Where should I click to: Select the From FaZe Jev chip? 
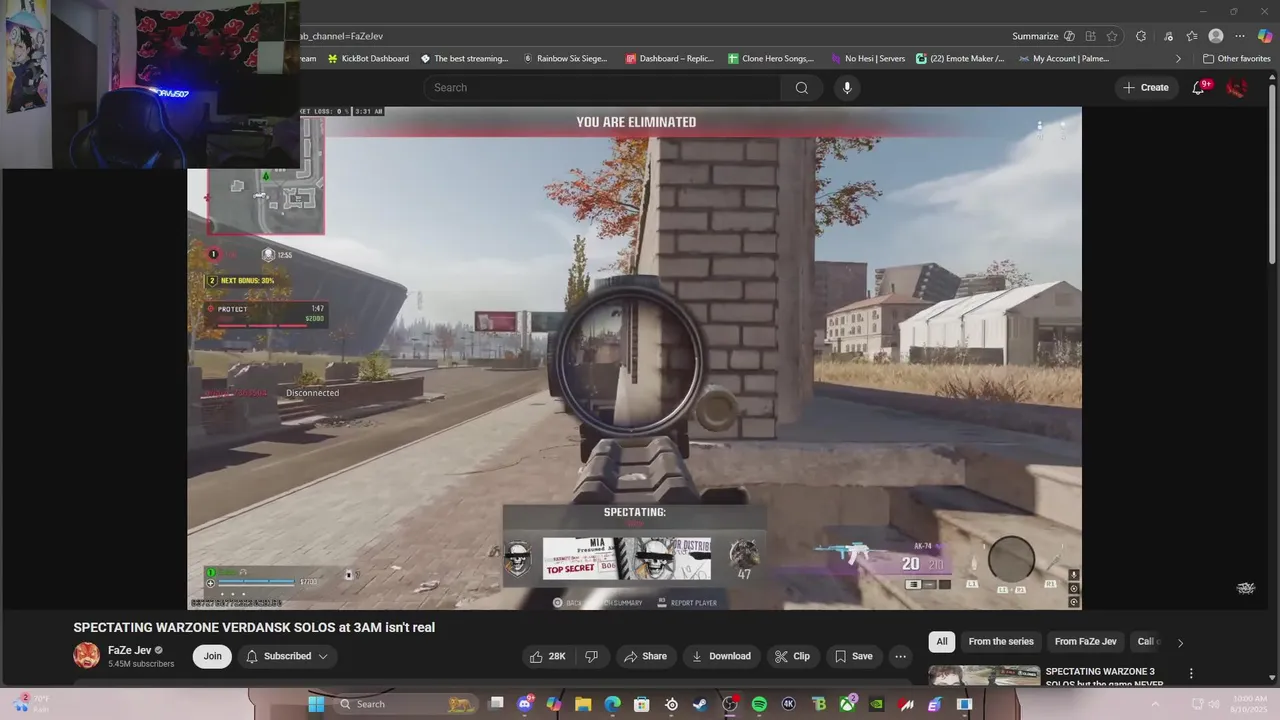(x=1085, y=642)
